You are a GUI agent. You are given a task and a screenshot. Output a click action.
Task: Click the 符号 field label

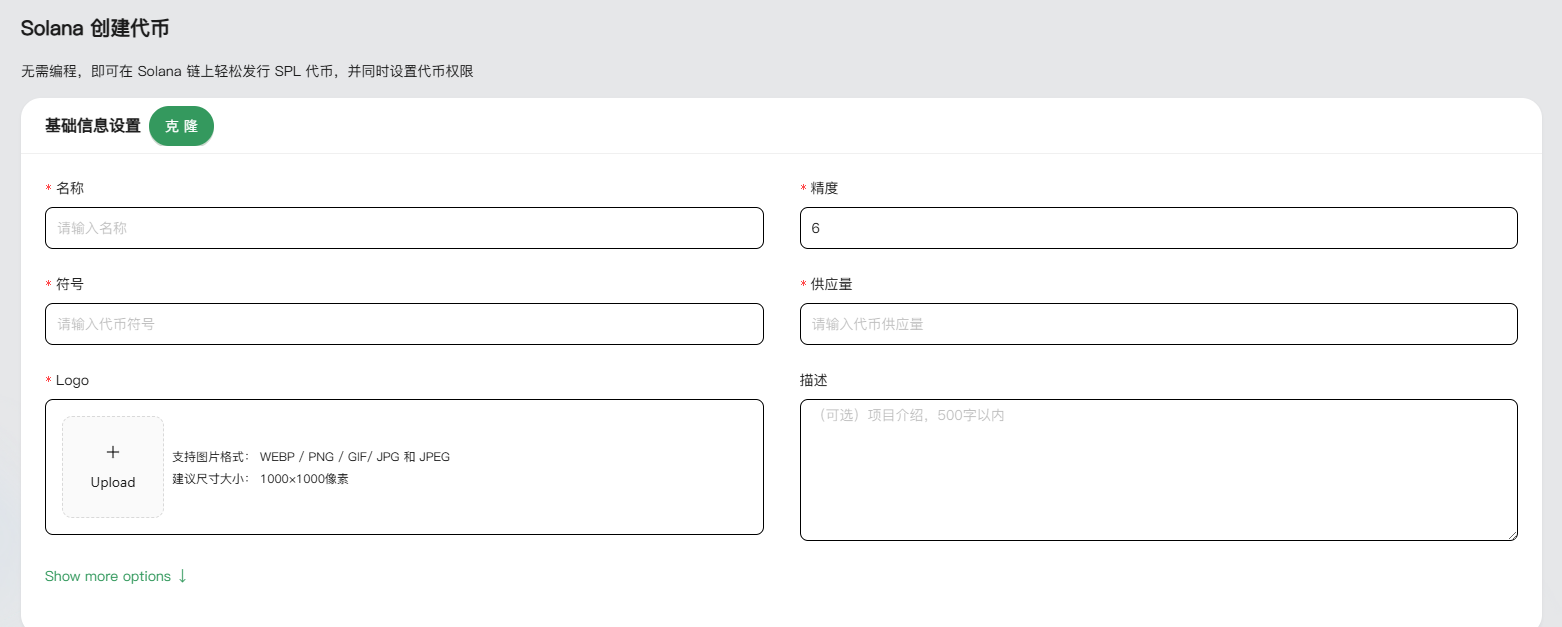point(70,284)
